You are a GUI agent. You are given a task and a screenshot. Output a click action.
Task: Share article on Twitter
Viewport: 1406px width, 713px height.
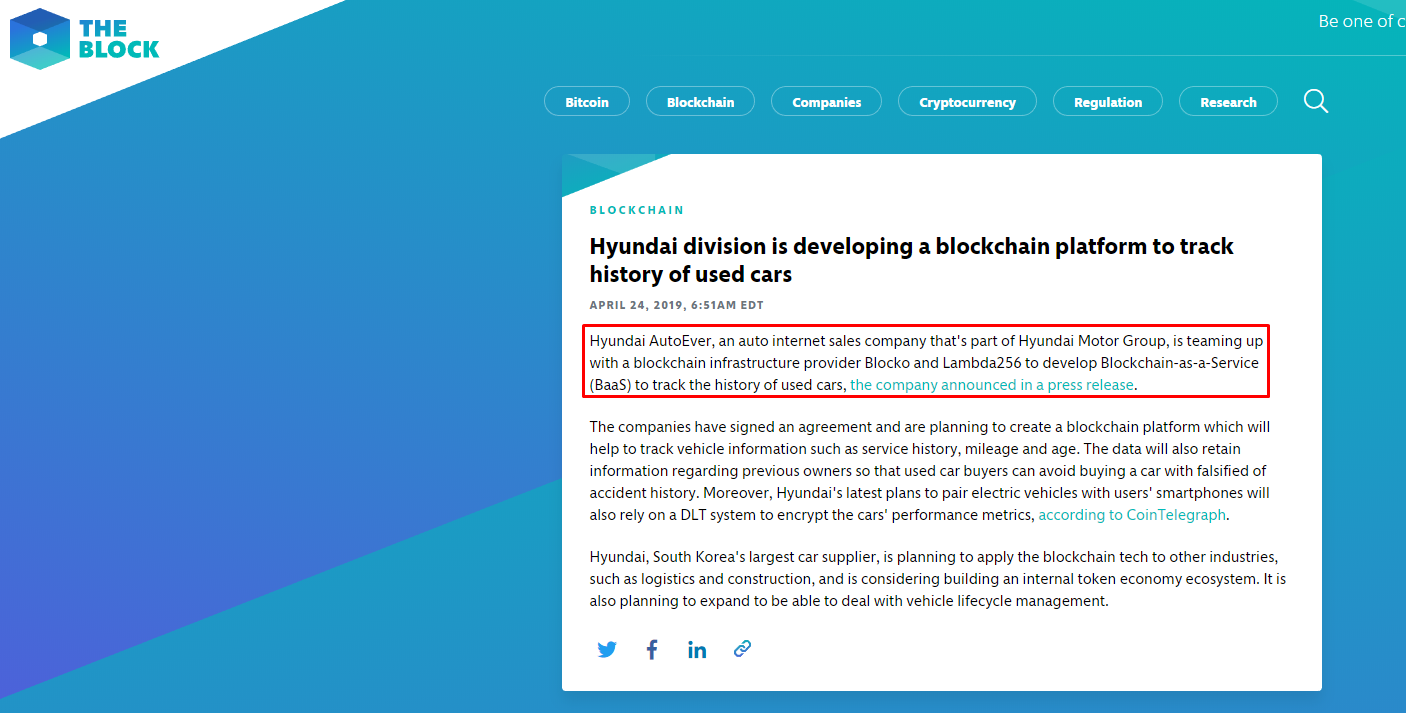pyautogui.click(x=607, y=649)
